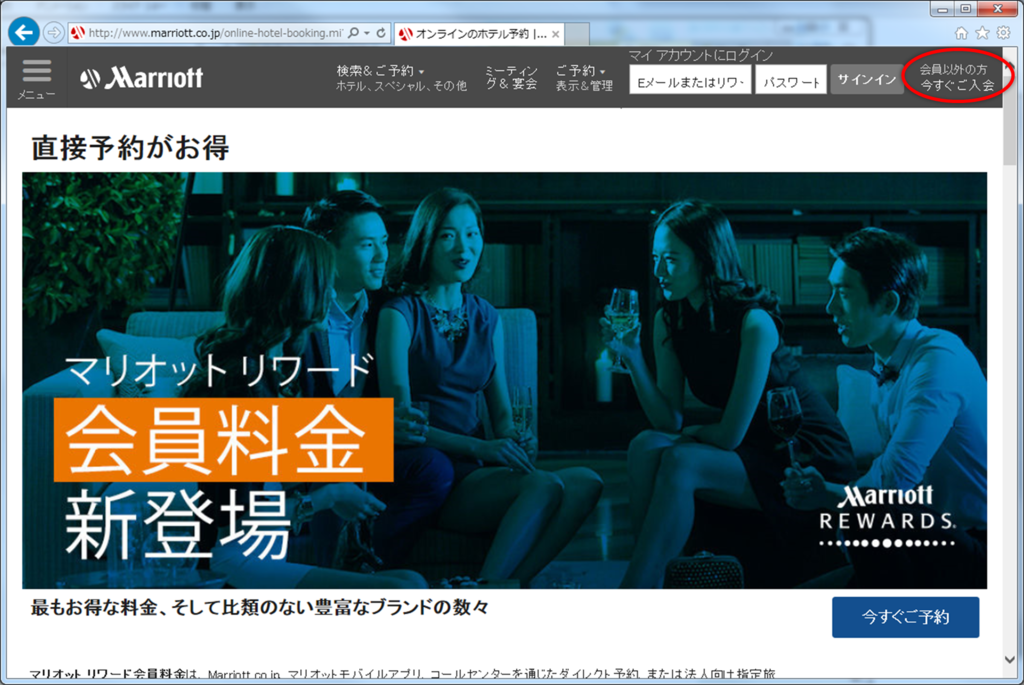The height and width of the screenshot is (685, 1024).
Task: Open browser tools gear icon
Action: click(x=1003, y=33)
